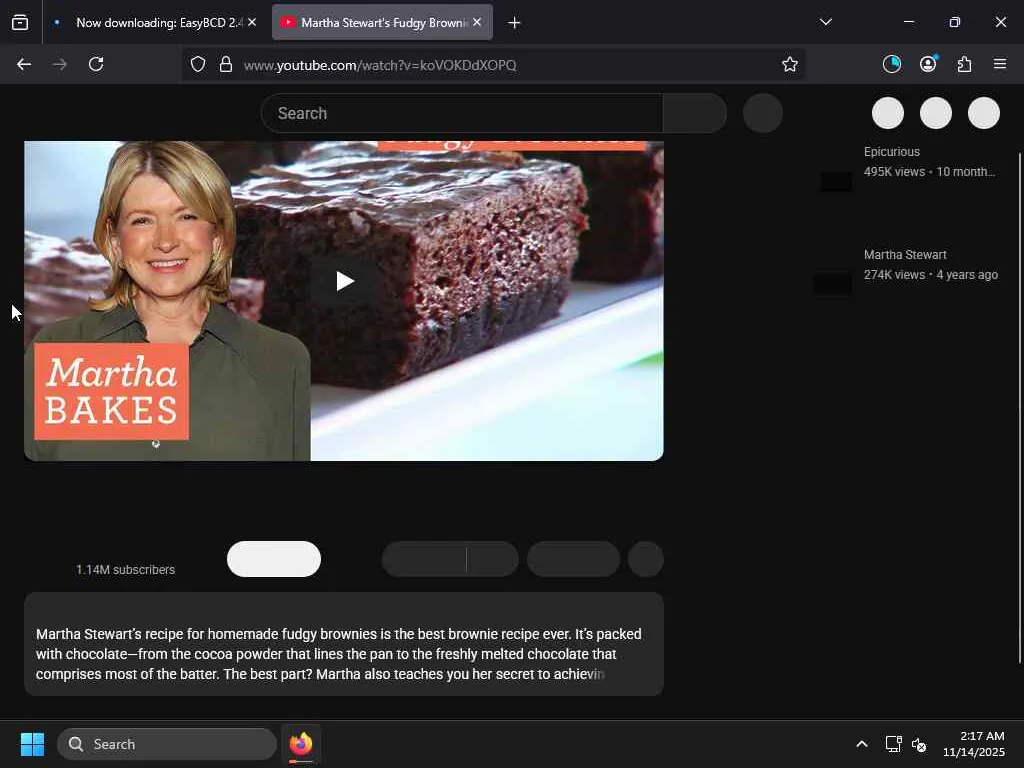Click the Martha BAKES logo on video
Screen dimensions: 1024x768
click(x=112, y=392)
